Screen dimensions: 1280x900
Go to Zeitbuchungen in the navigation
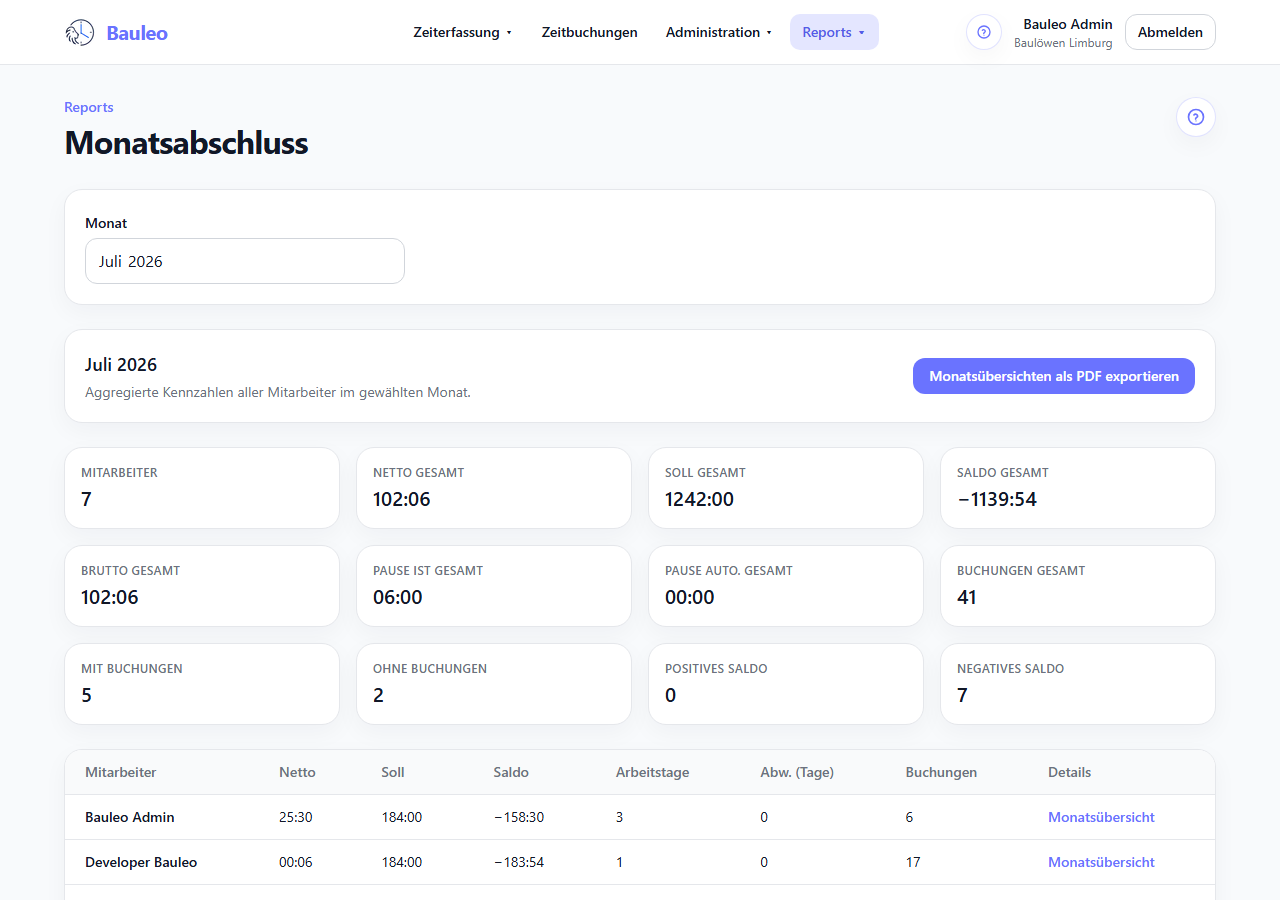point(590,32)
